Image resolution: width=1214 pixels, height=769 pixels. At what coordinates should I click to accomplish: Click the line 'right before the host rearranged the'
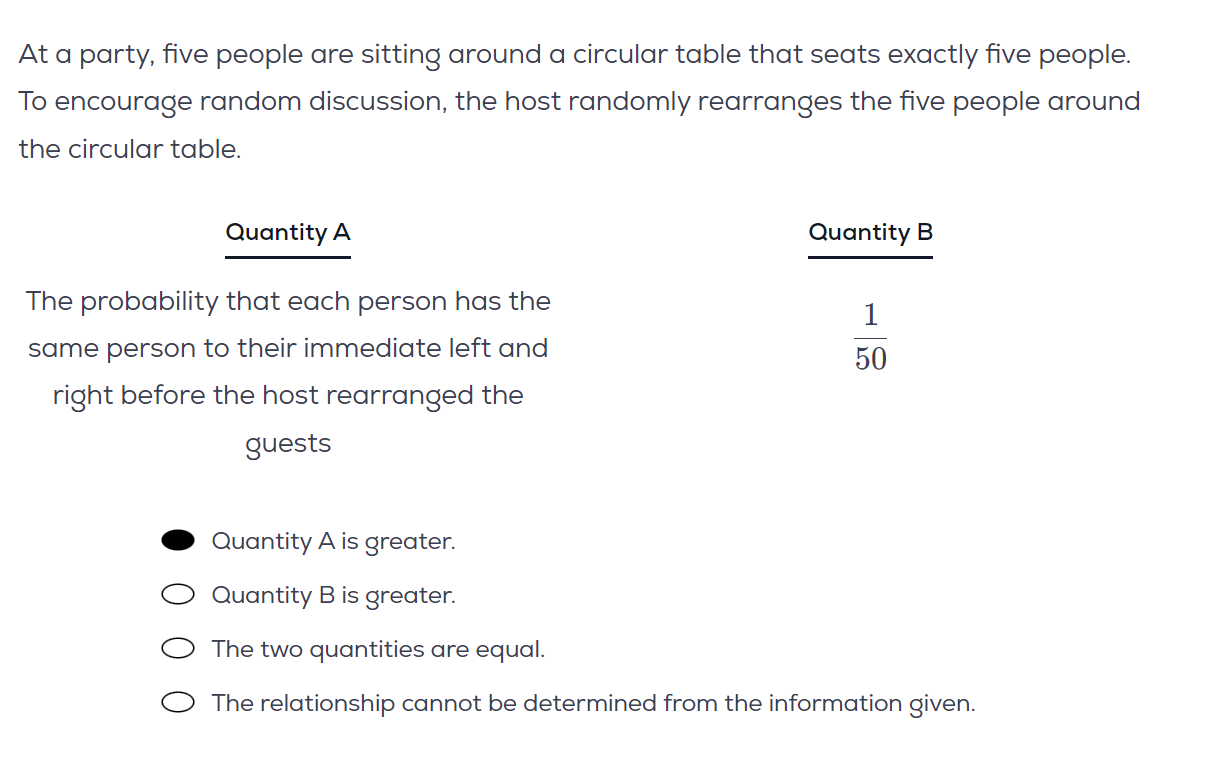point(288,396)
